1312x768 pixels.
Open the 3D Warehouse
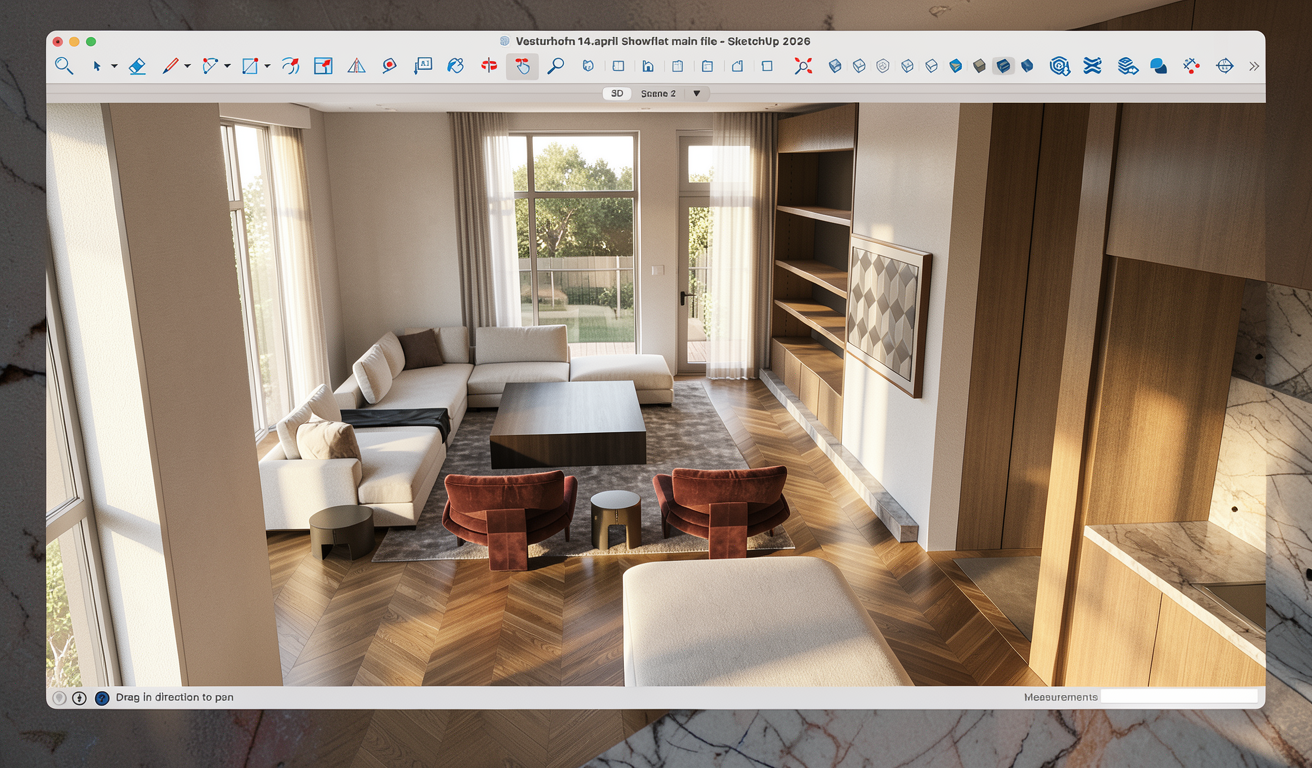coord(1060,66)
